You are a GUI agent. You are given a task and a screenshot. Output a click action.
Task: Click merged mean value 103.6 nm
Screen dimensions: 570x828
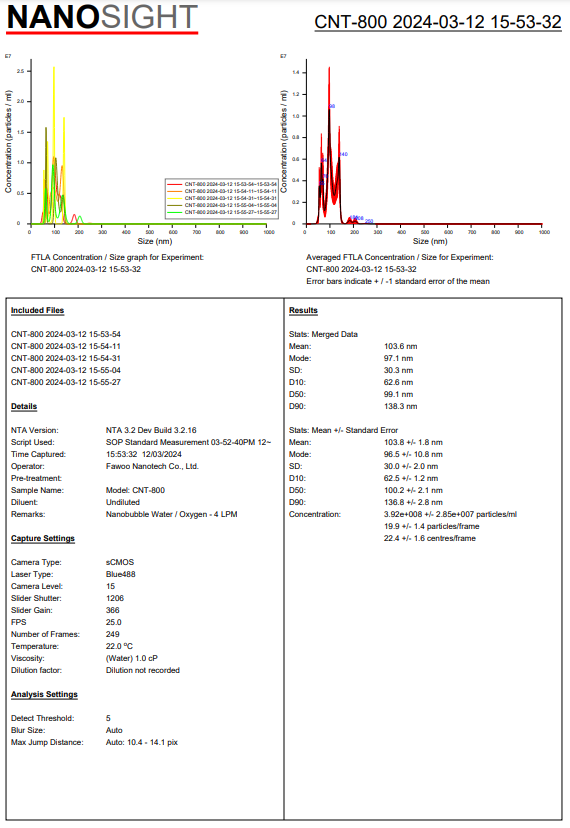pos(400,346)
